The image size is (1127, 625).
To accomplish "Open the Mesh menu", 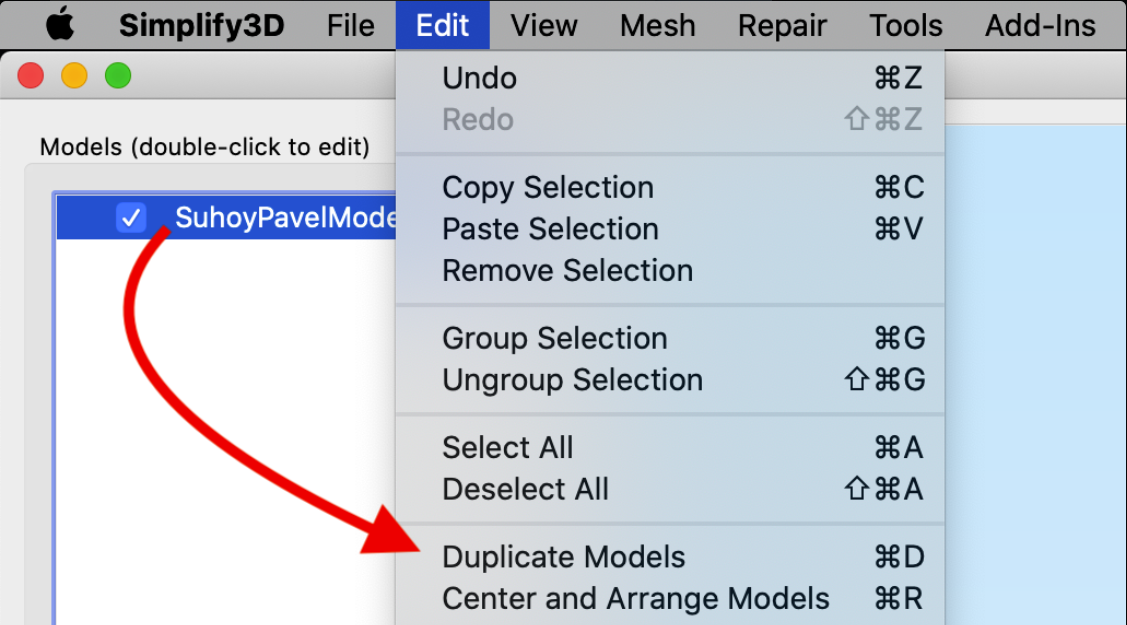I will pos(657,25).
